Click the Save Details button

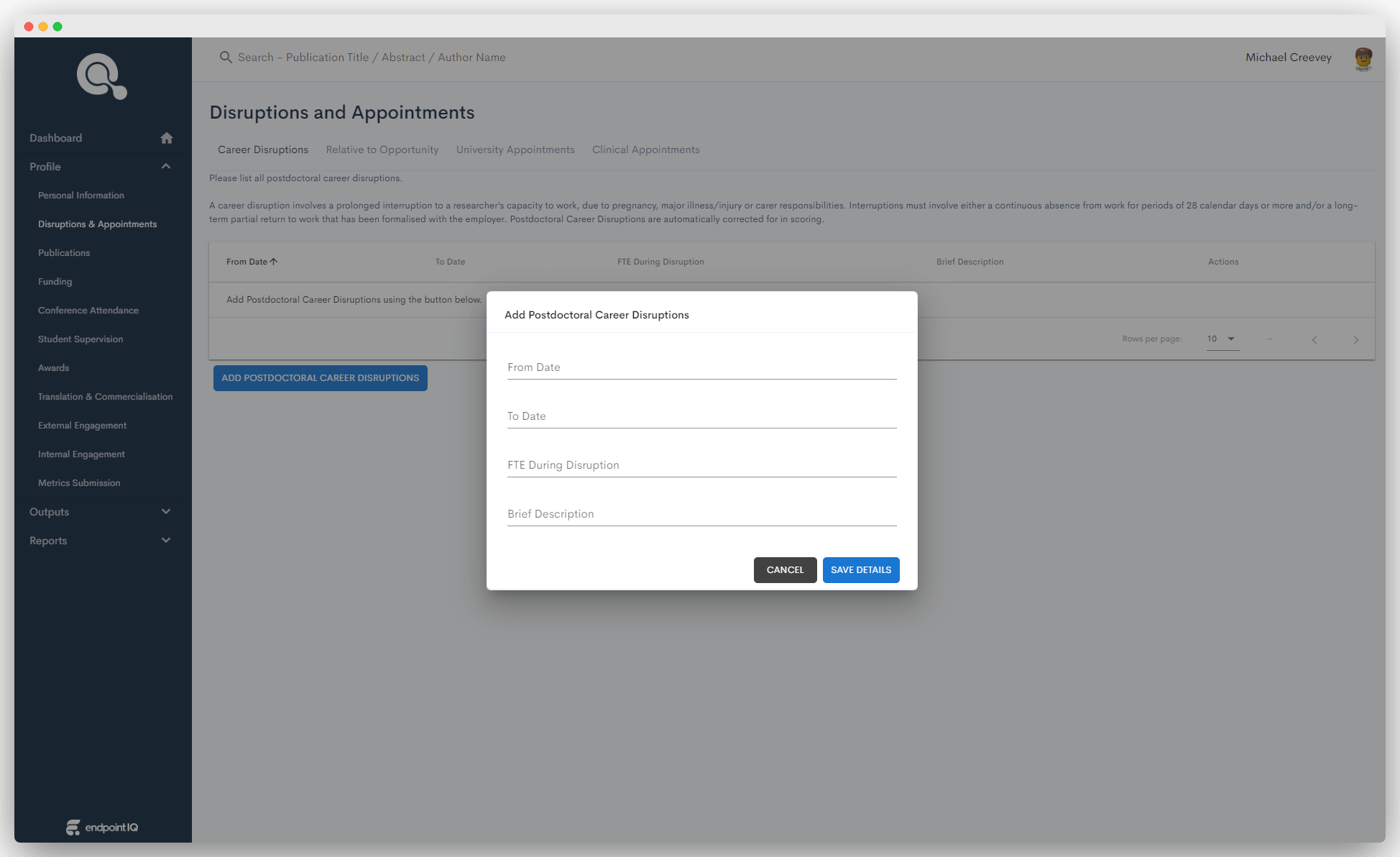click(860, 570)
